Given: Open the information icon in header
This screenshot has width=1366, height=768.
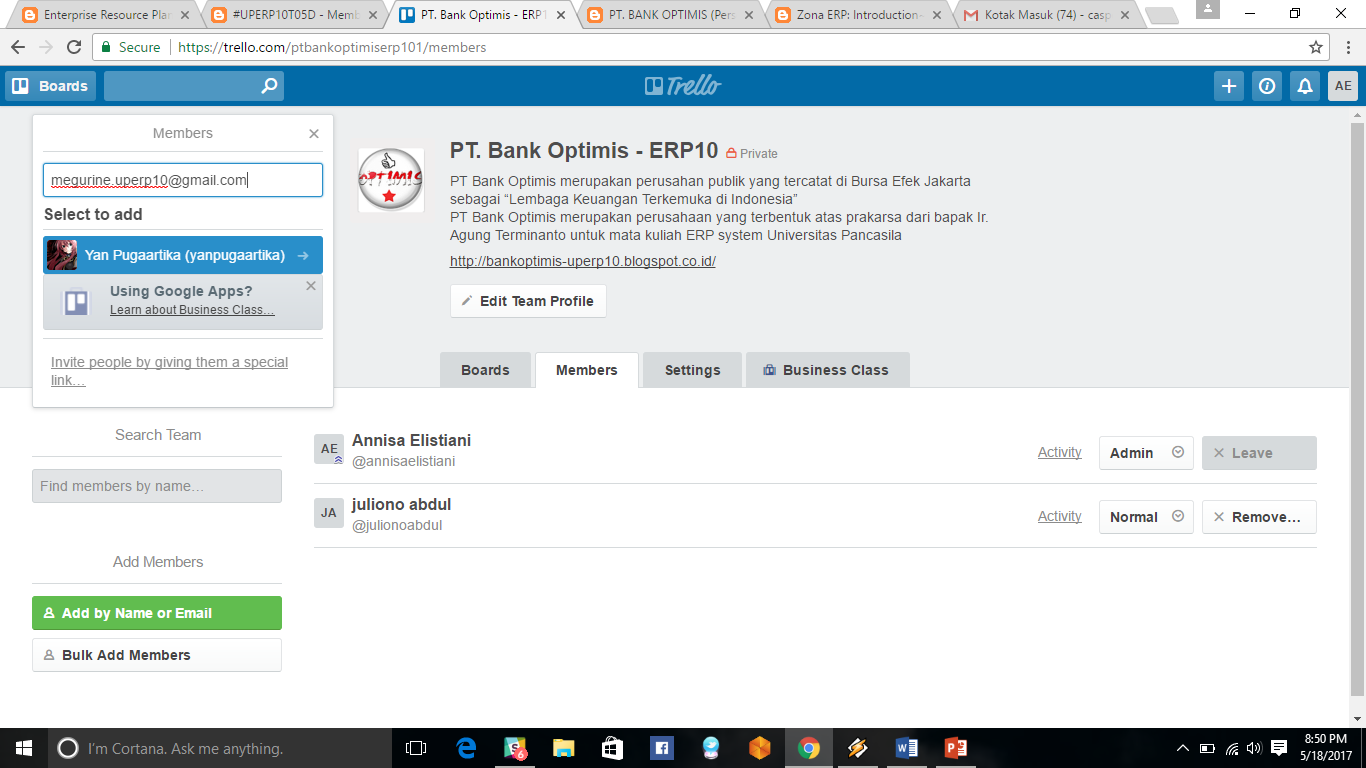Looking at the screenshot, I should coord(1267,86).
